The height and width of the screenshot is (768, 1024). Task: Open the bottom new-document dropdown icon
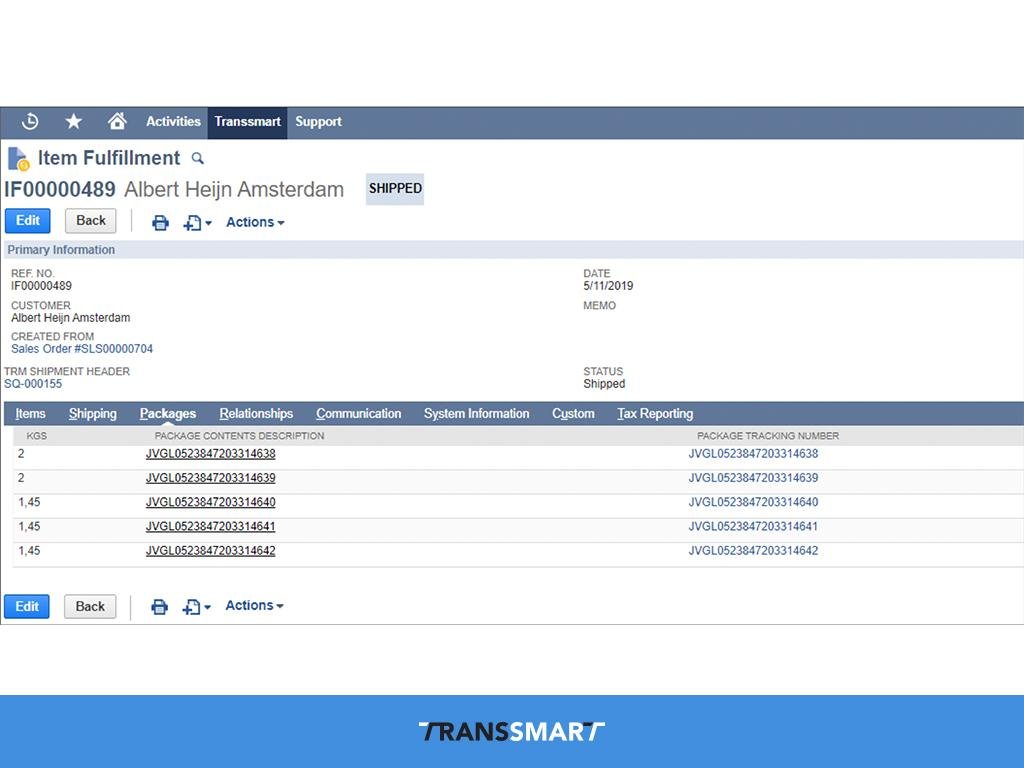click(197, 607)
